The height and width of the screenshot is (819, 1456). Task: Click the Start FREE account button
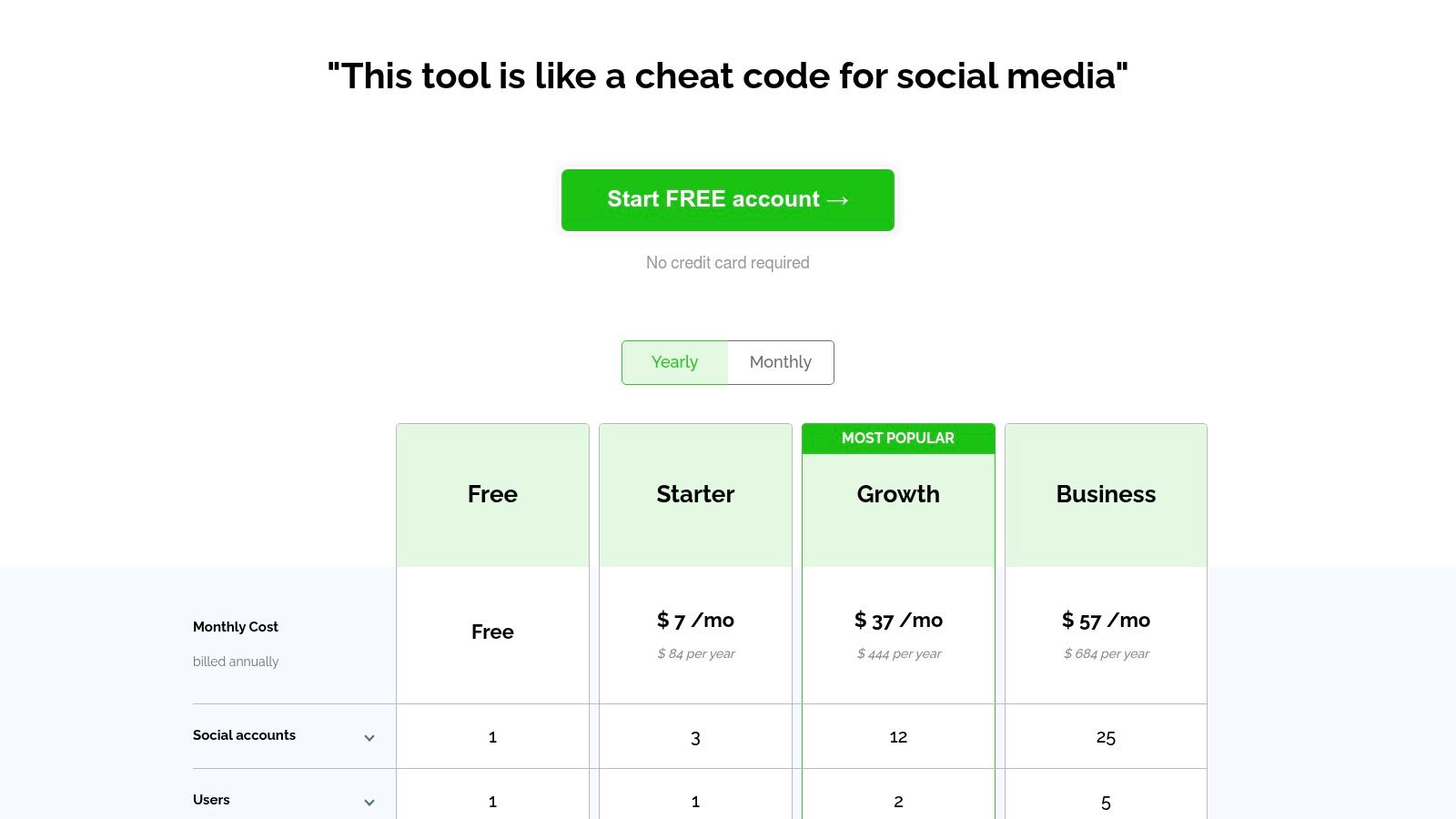728,200
